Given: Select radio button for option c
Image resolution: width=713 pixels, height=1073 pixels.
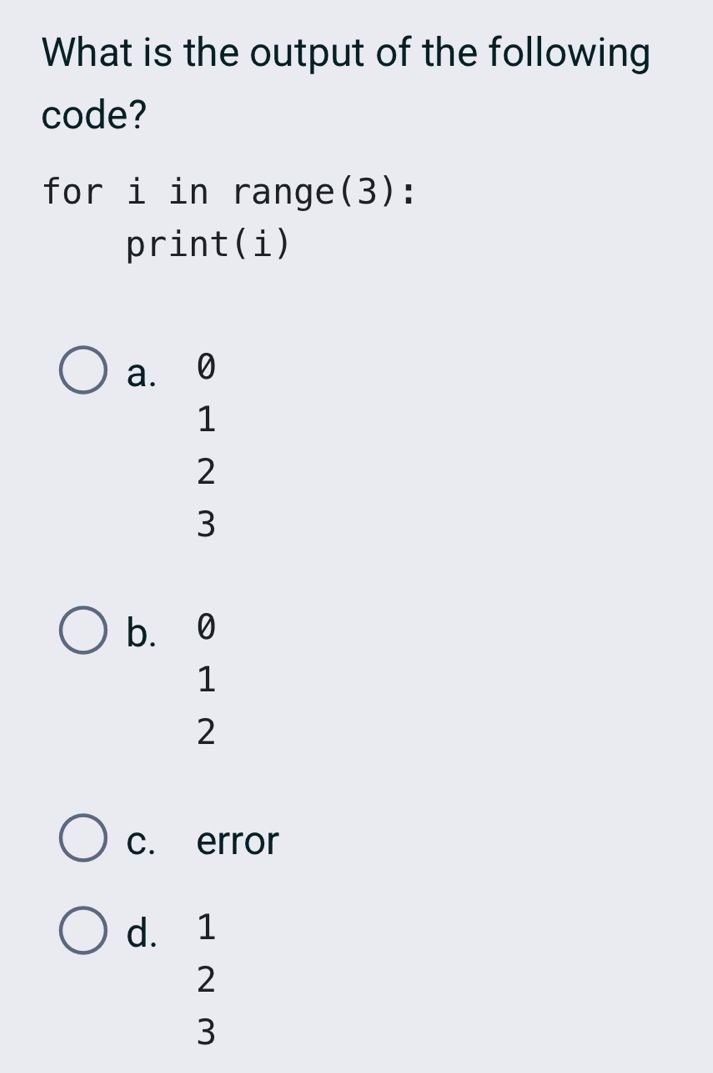Looking at the screenshot, I should (82, 838).
